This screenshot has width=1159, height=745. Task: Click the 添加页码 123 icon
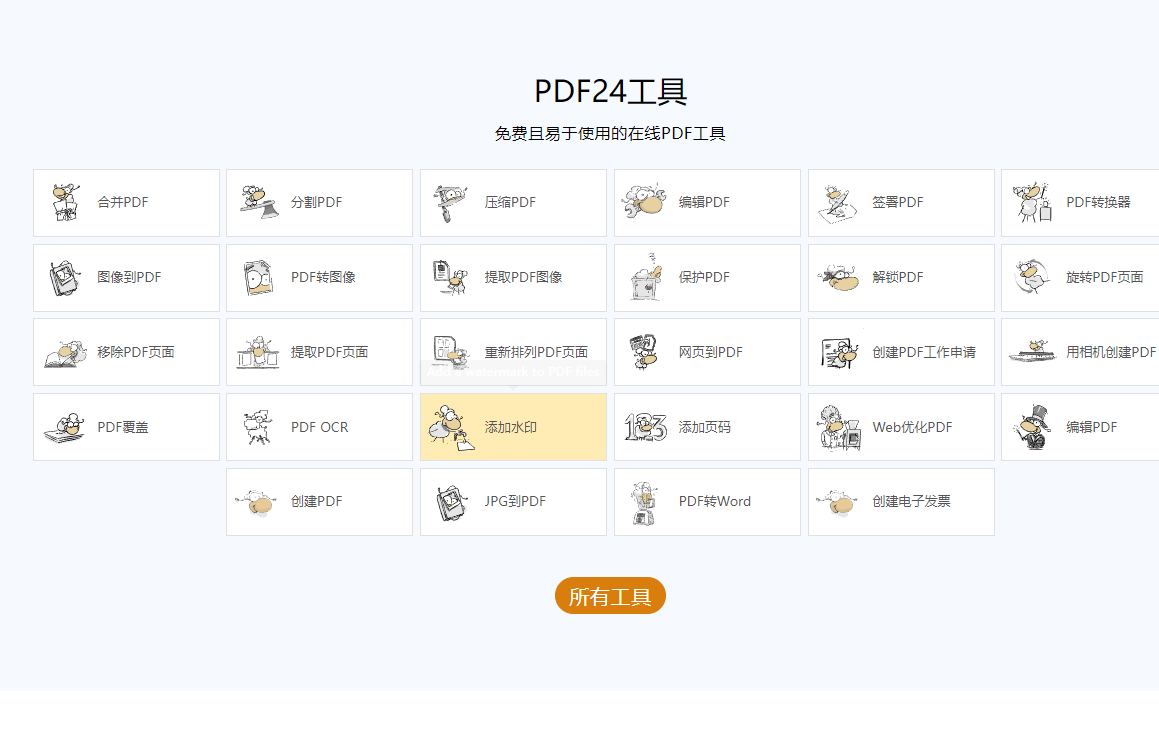coord(645,427)
